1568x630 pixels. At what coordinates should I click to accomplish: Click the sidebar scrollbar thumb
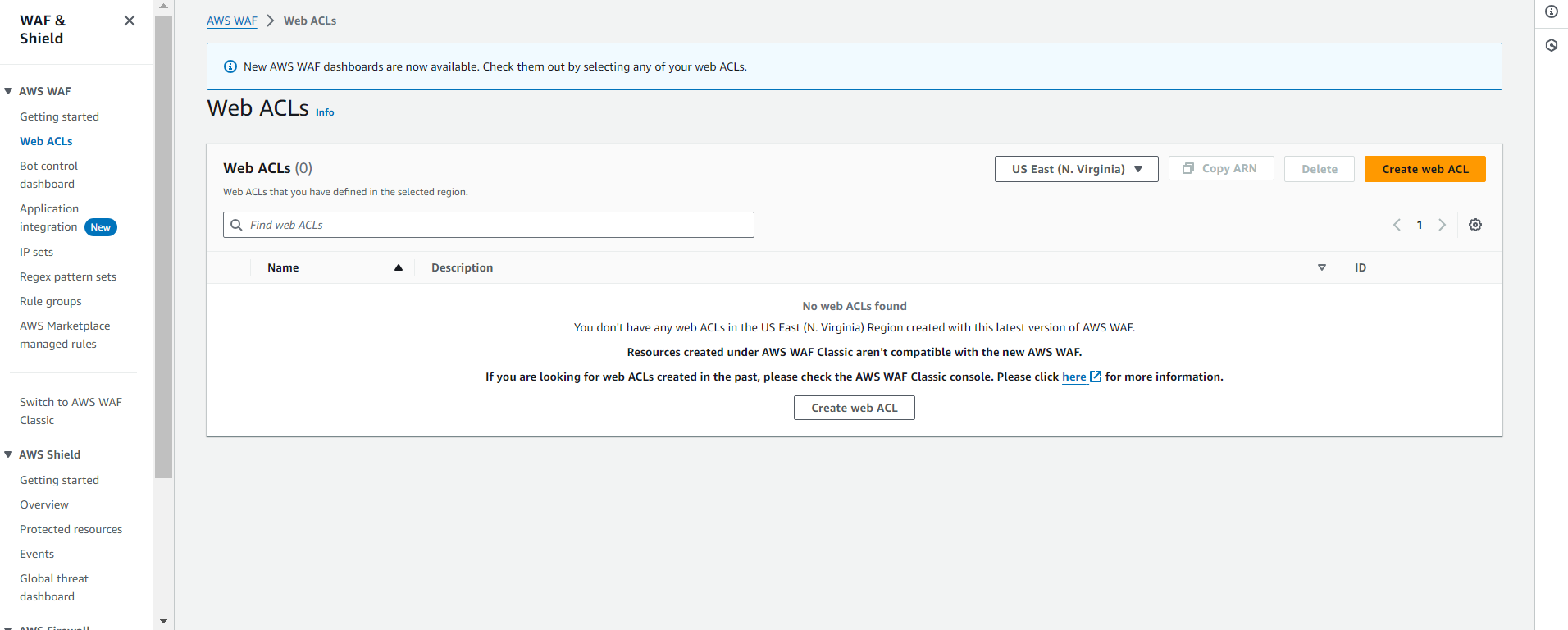[163, 246]
